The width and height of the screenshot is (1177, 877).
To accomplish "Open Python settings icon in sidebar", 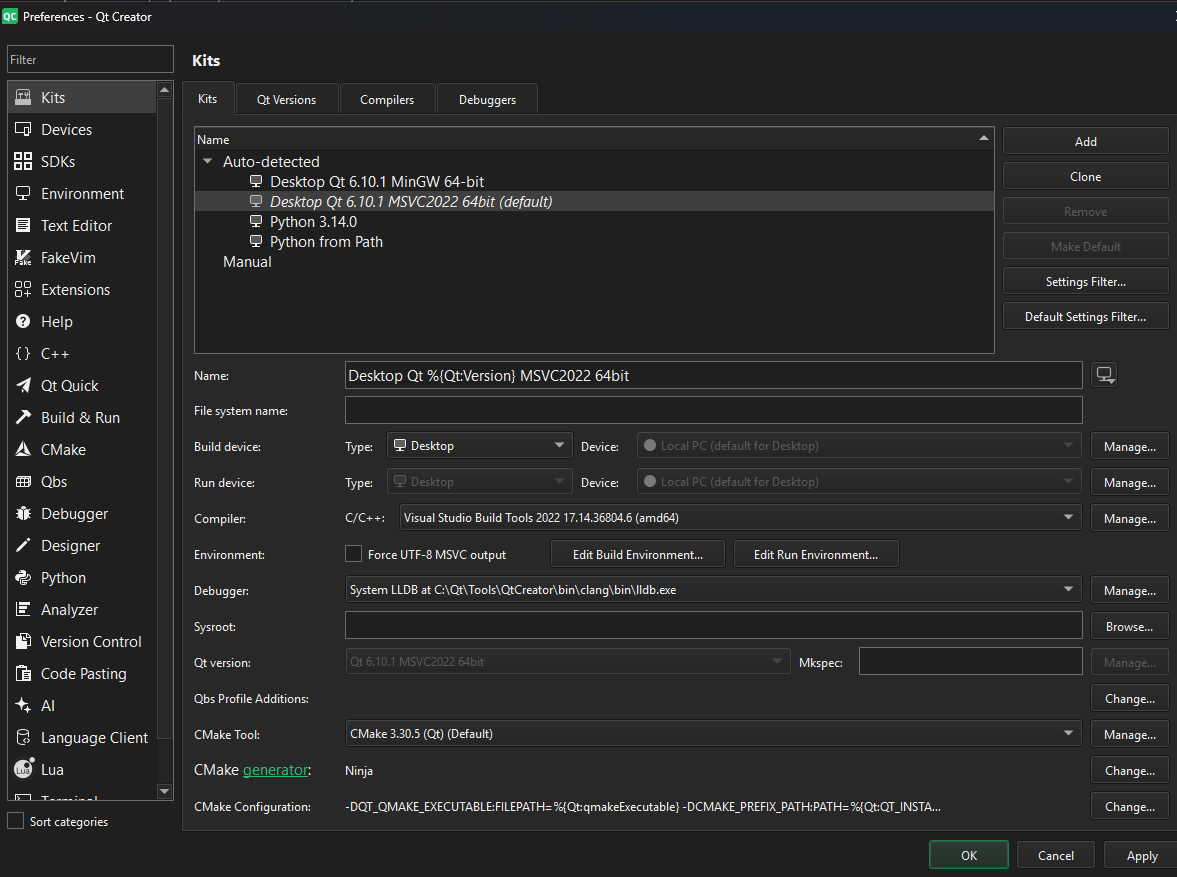I will click(23, 578).
